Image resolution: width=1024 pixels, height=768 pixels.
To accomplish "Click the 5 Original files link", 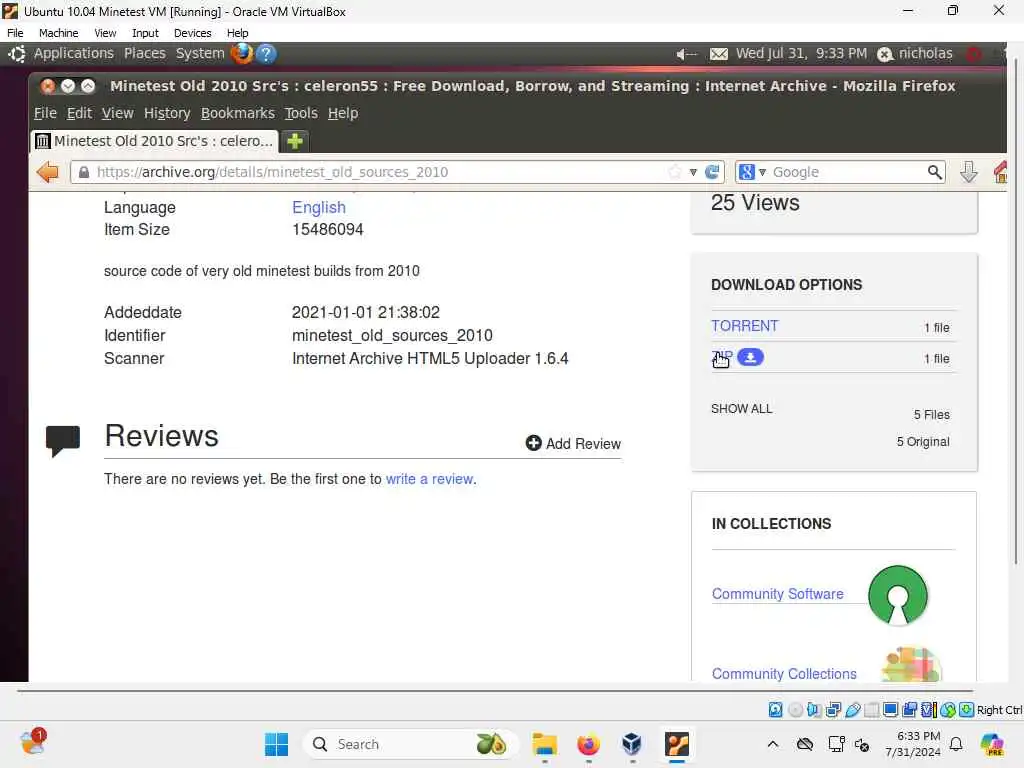I will (x=923, y=441).
